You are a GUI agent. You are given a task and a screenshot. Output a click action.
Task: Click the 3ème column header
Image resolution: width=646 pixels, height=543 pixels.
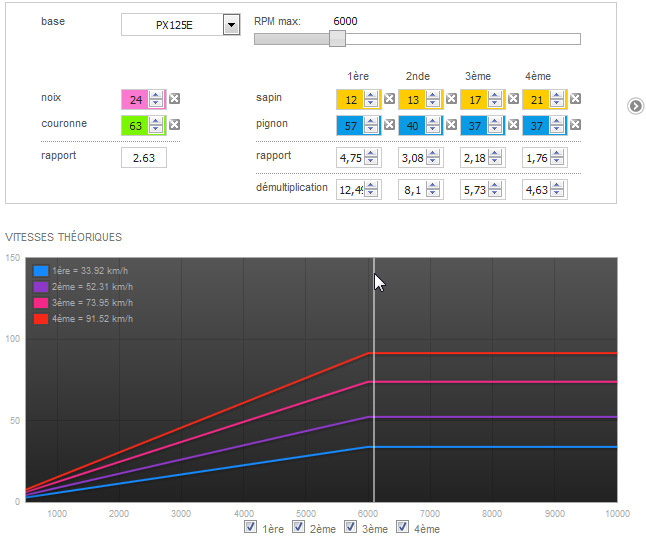coord(478,76)
